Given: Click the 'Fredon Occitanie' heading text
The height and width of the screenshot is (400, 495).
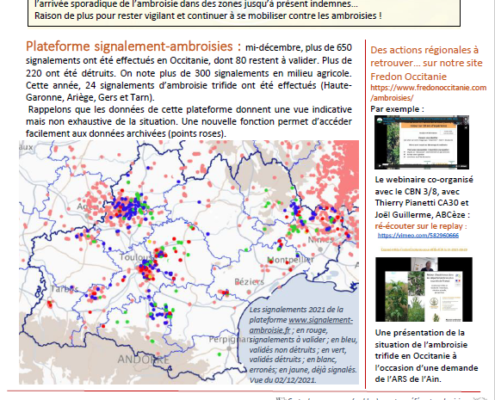Looking at the screenshot, I should coord(408,77).
